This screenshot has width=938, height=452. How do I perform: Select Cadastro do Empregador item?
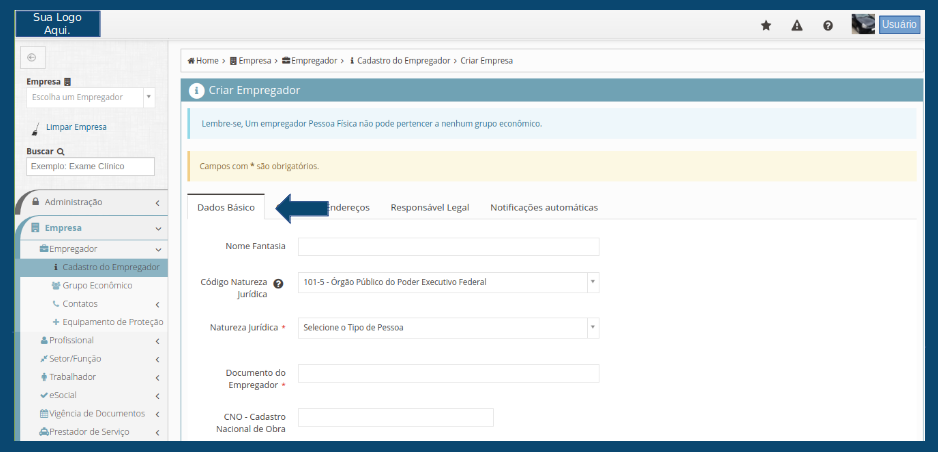coord(94,267)
